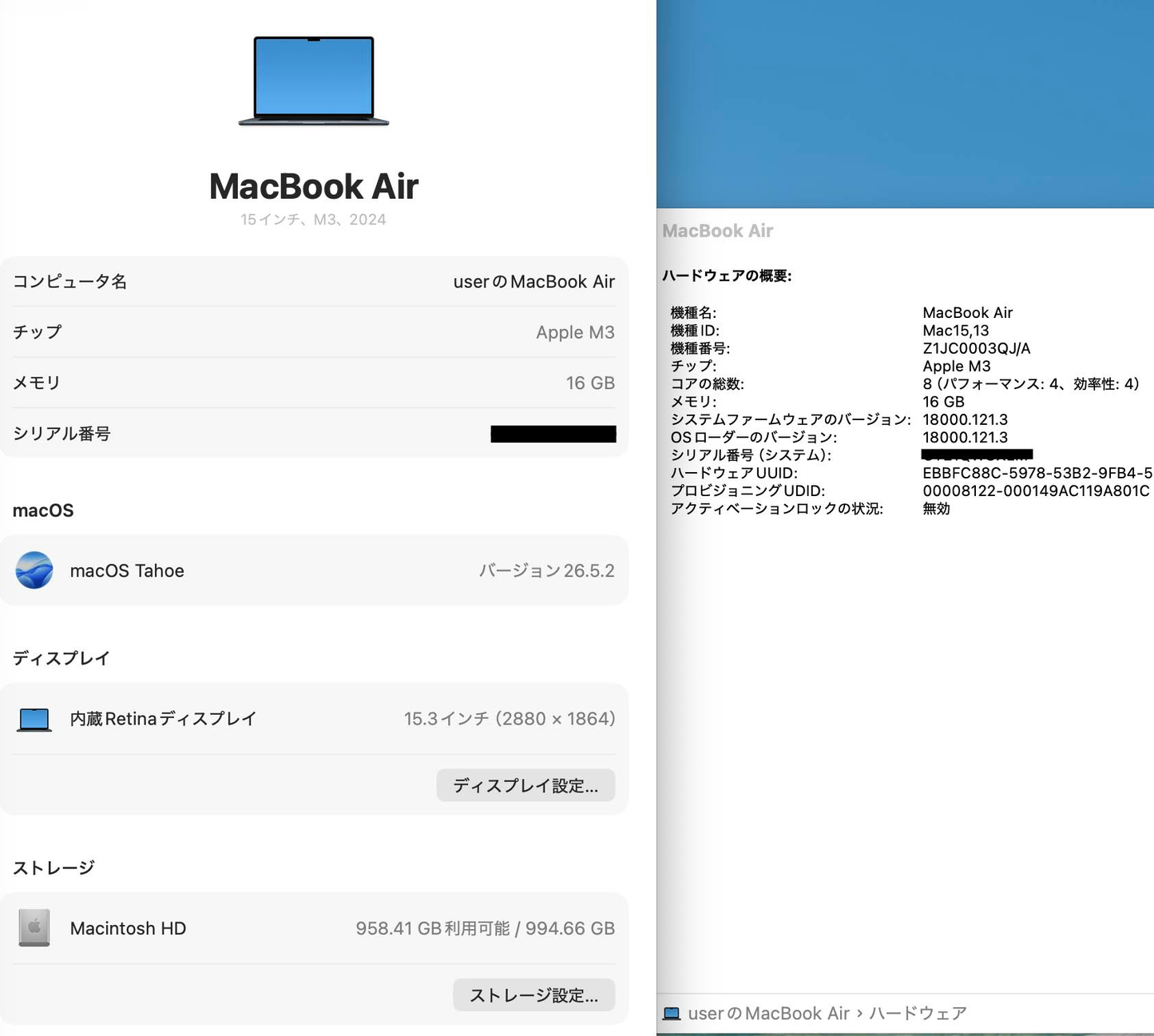Click ハードウェアUUID: label
Screen dimensions: 1154x1036
734,473
